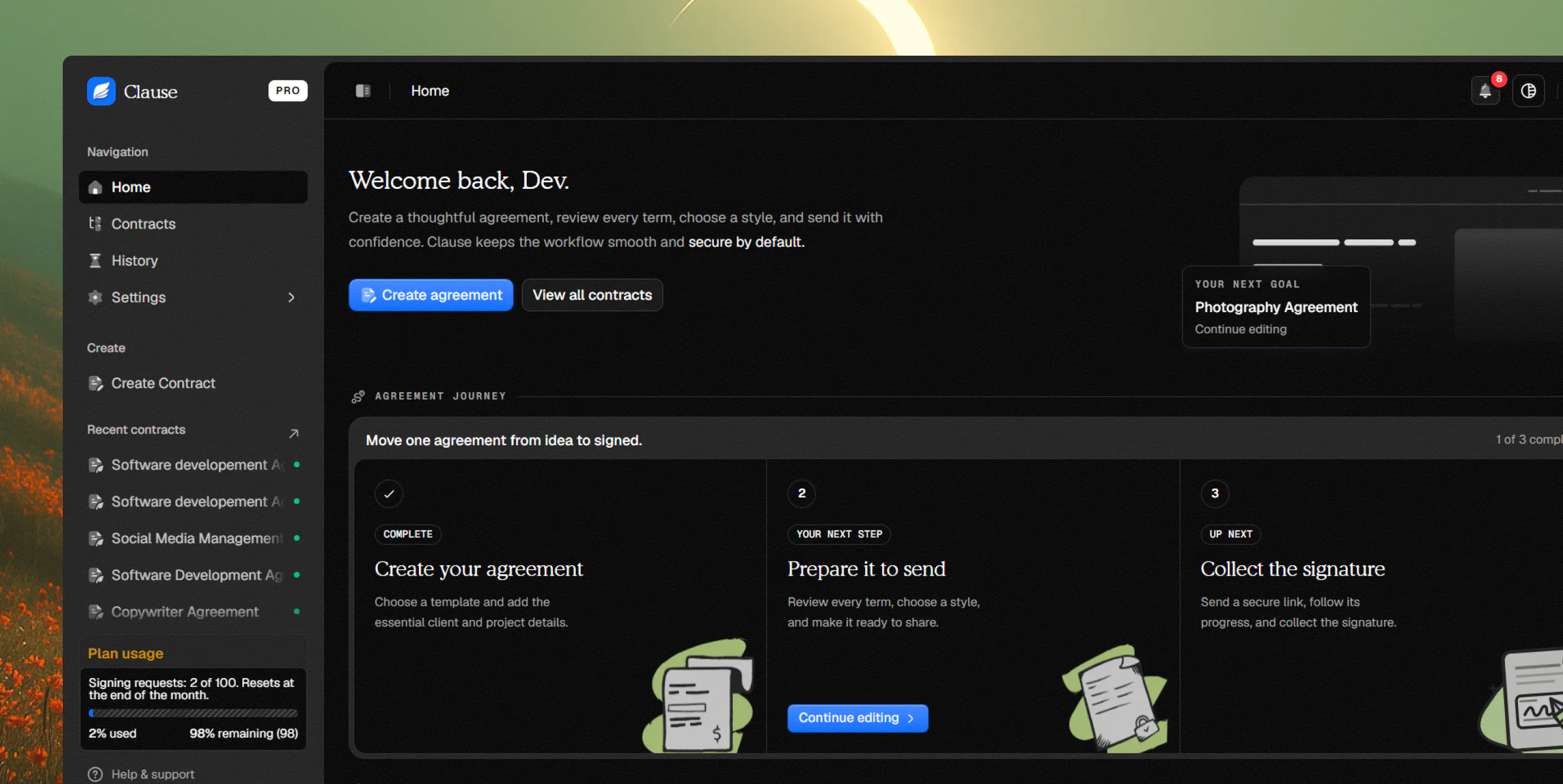Screen dimensions: 1563x784
Task: Click the Clause feather logo icon
Action: coord(101,91)
